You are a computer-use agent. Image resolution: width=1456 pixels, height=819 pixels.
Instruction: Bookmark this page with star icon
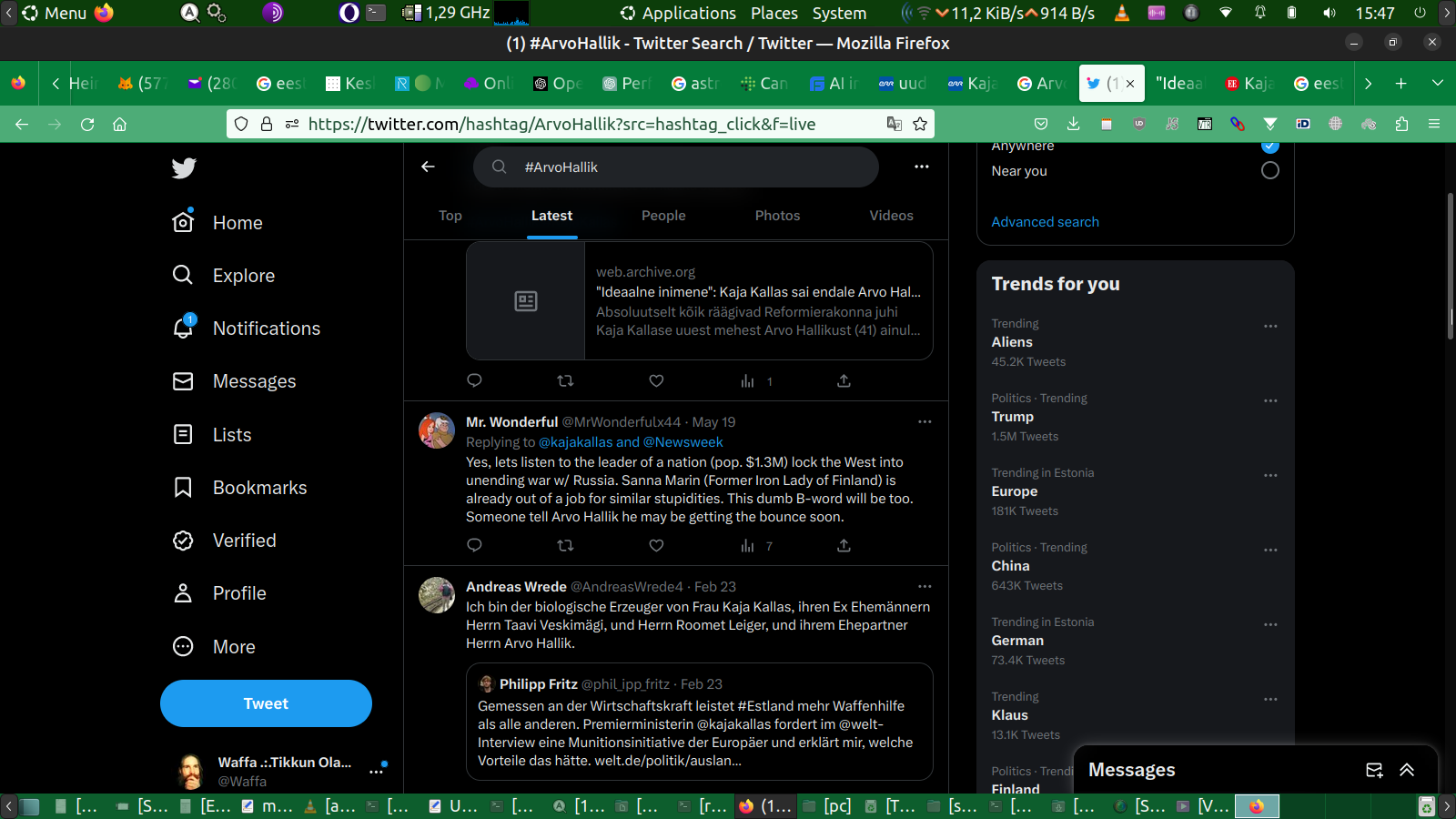(x=920, y=124)
